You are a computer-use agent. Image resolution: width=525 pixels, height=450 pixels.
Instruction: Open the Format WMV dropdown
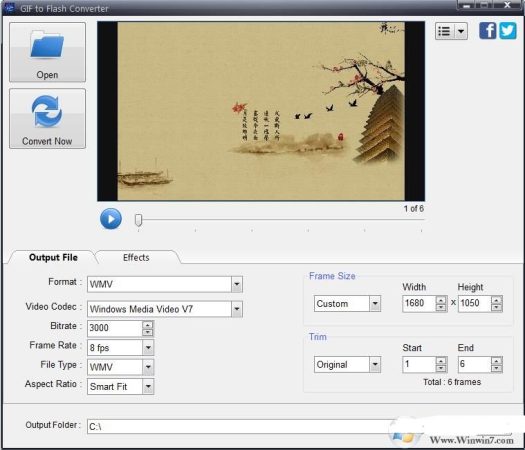(x=237, y=284)
